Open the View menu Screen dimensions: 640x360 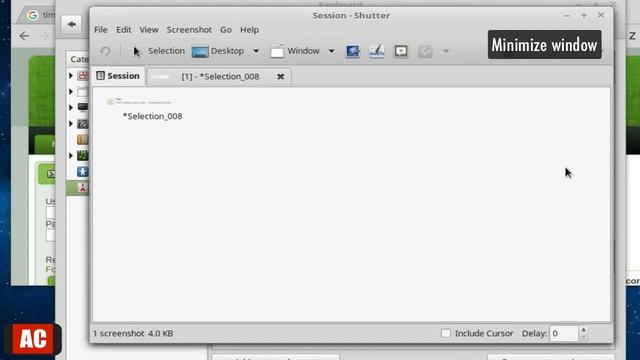point(149,30)
